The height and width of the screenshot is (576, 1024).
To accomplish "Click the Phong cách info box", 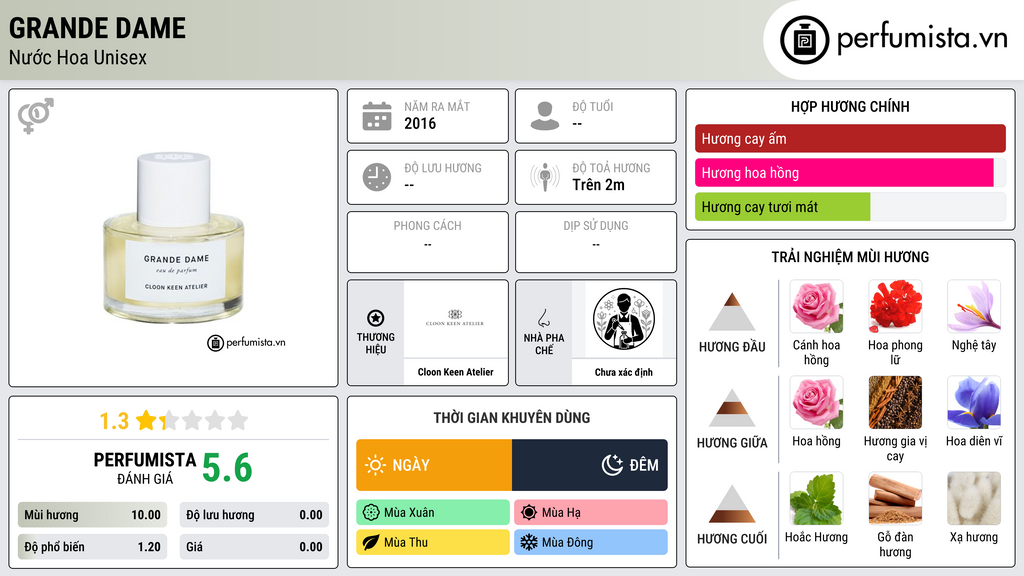I will tap(428, 242).
